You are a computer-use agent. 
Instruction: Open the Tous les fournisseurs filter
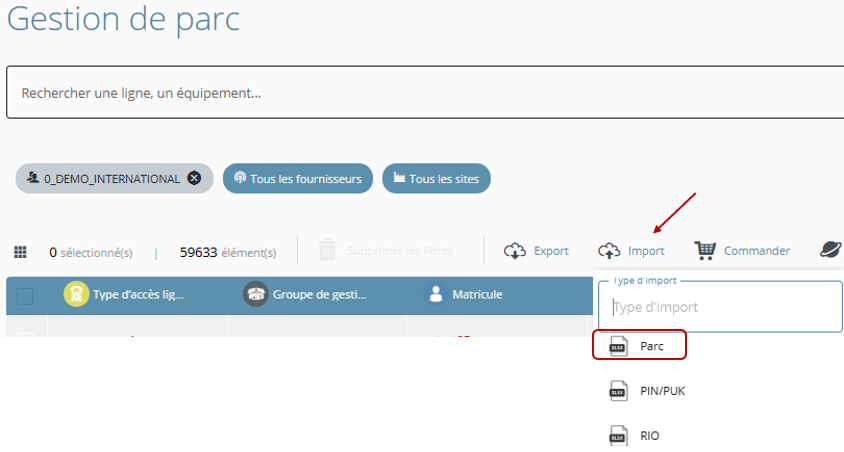tap(298, 179)
